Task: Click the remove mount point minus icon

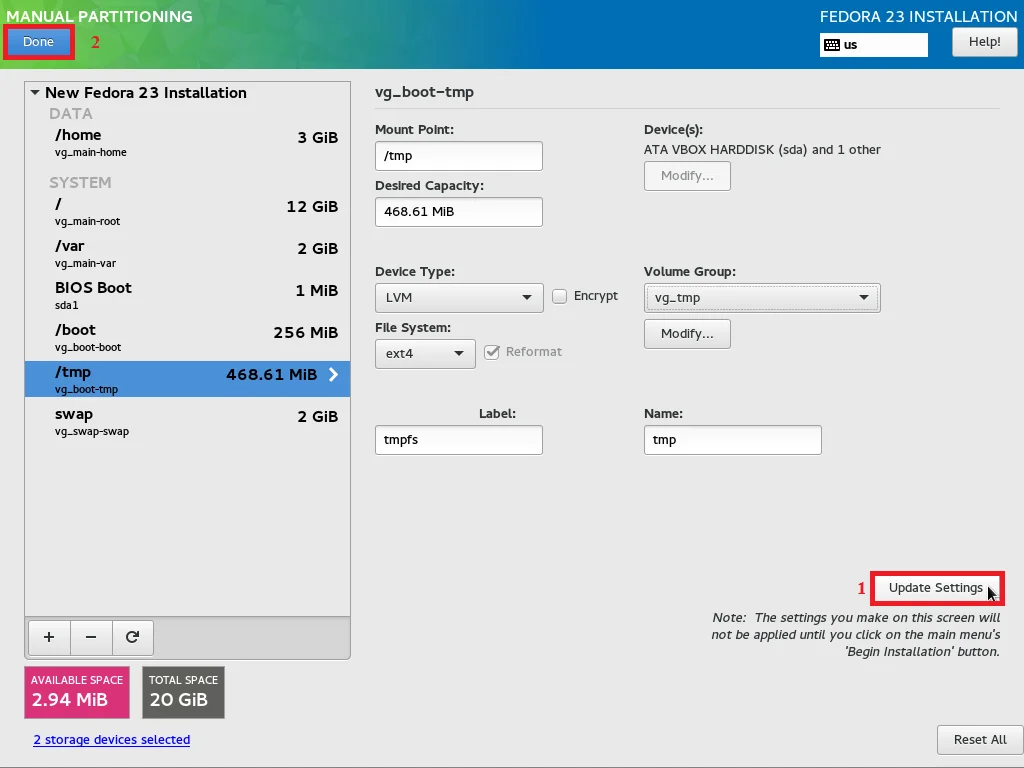Action: (91, 637)
